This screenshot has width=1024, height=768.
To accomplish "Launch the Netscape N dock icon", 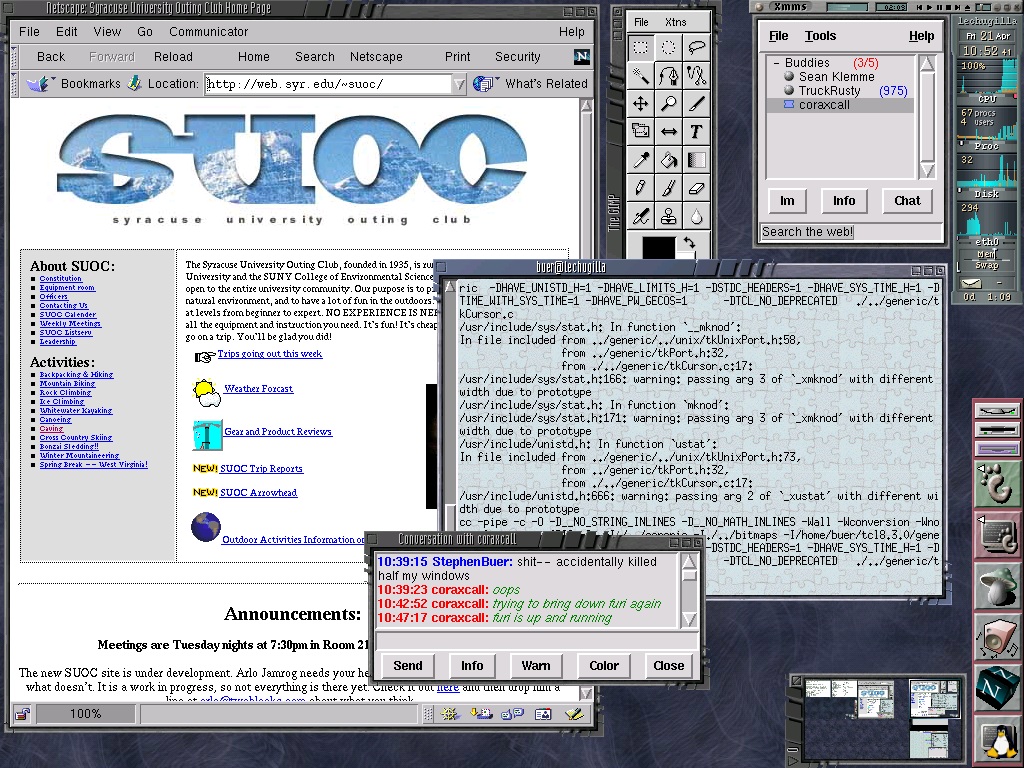I will (997, 688).
